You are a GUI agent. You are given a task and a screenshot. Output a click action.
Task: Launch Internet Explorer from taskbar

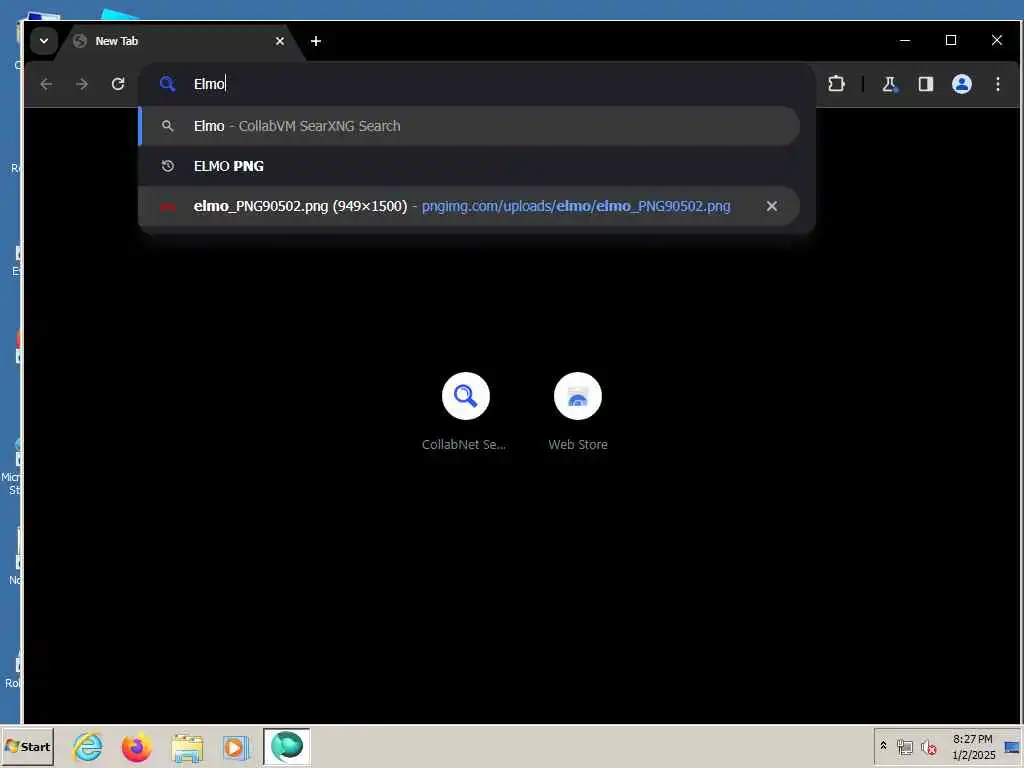pyautogui.click(x=88, y=747)
